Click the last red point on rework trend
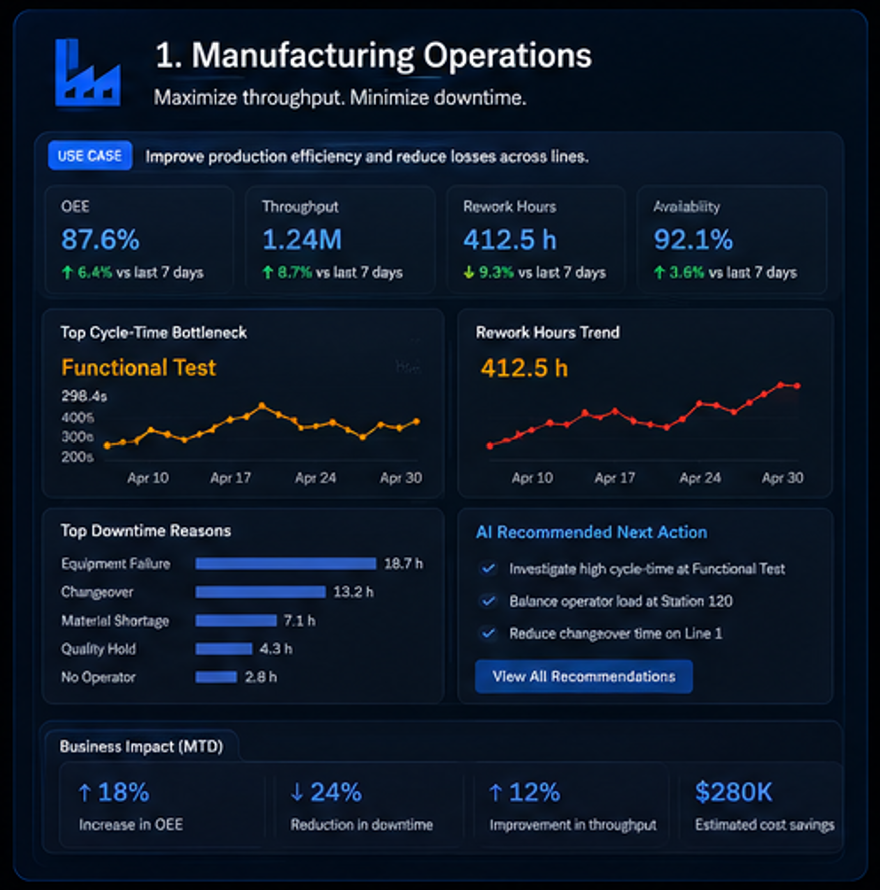This screenshot has height=890, width=880. [x=798, y=386]
